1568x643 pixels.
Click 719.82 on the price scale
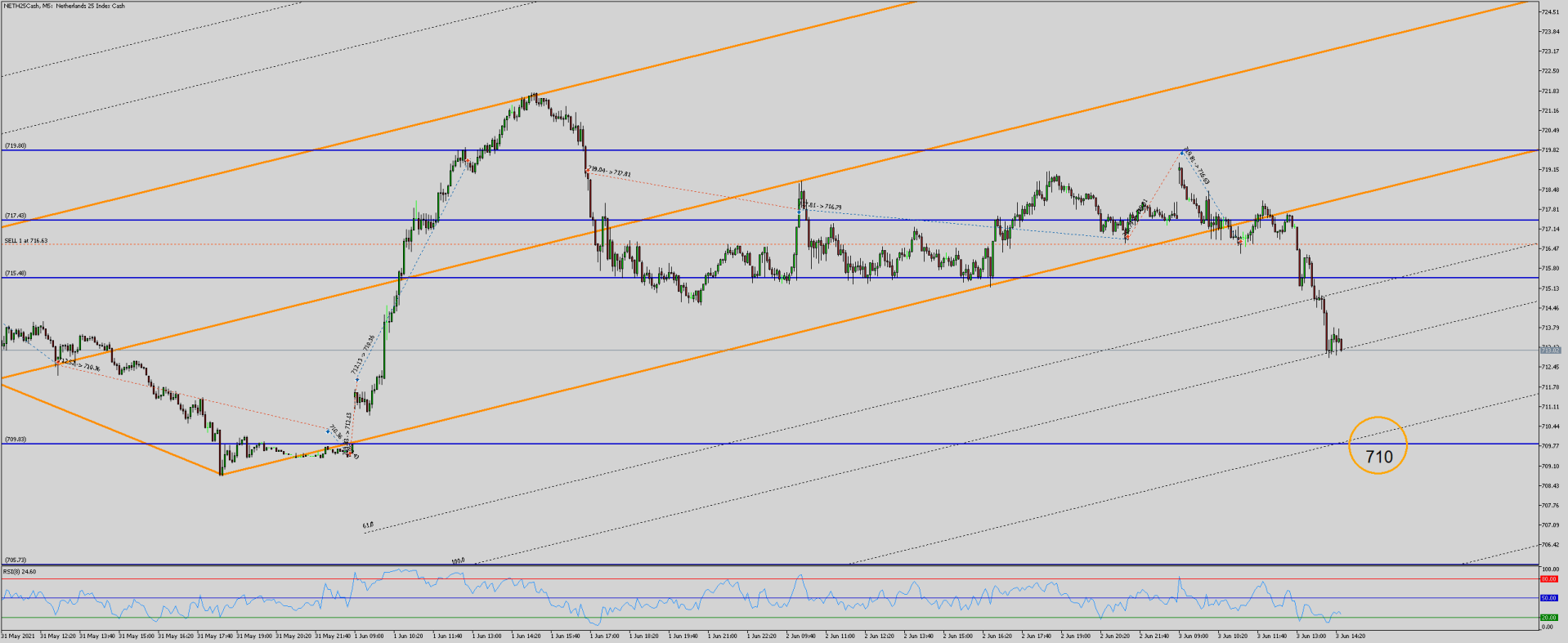coord(1548,150)
